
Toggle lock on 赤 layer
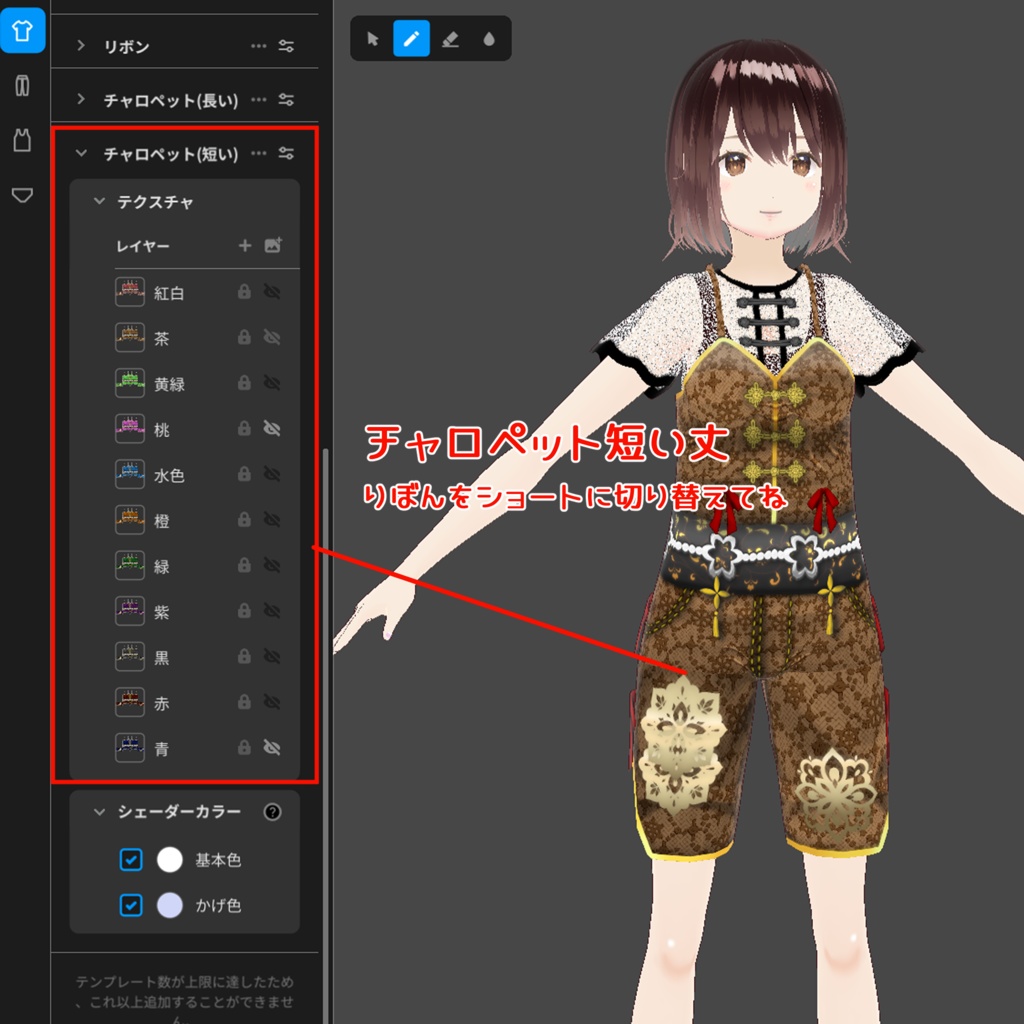pyautogui.click(x=244, y=702)
